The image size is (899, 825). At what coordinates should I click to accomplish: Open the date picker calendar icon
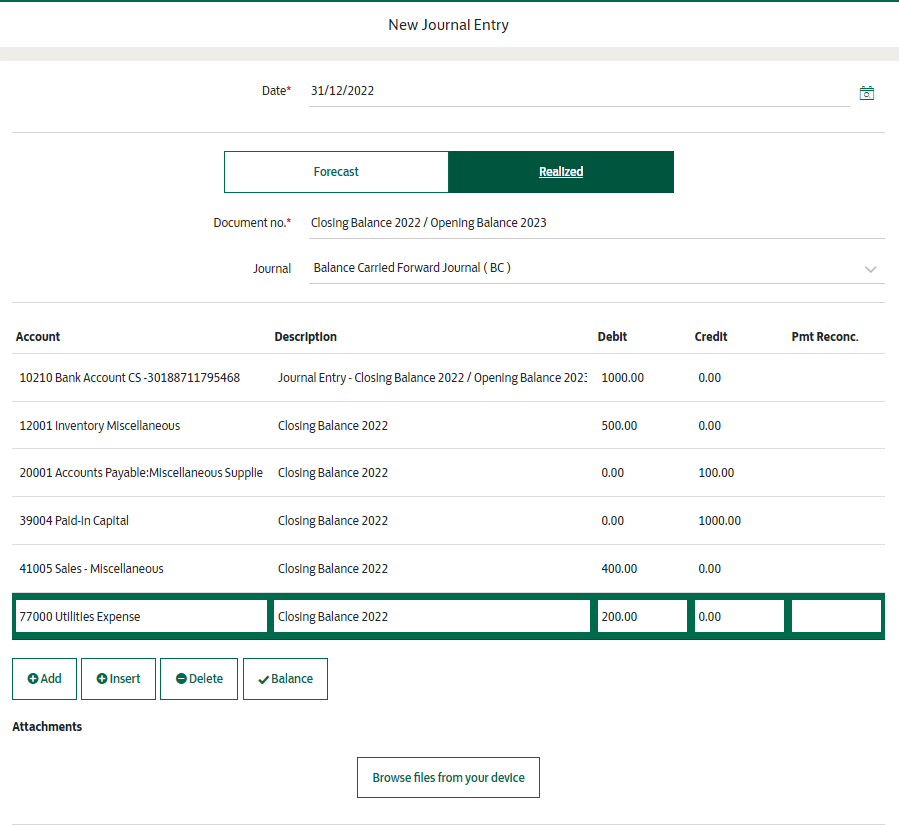867,93
